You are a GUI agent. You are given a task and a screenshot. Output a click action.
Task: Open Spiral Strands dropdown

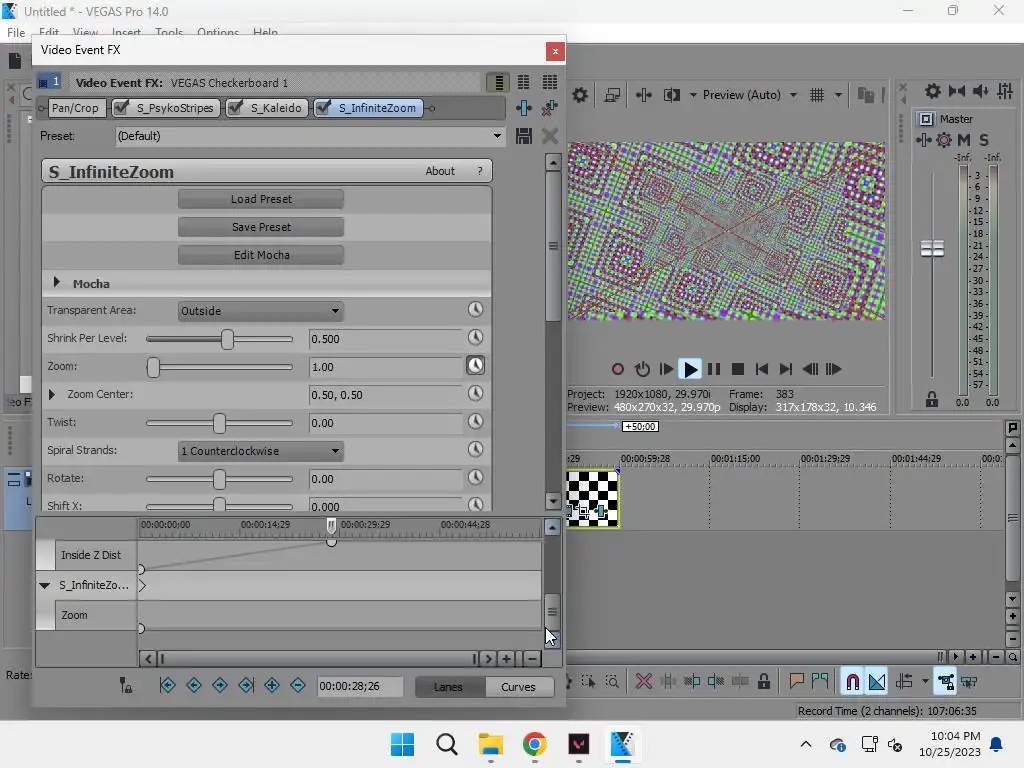click(x=261, y=451)
